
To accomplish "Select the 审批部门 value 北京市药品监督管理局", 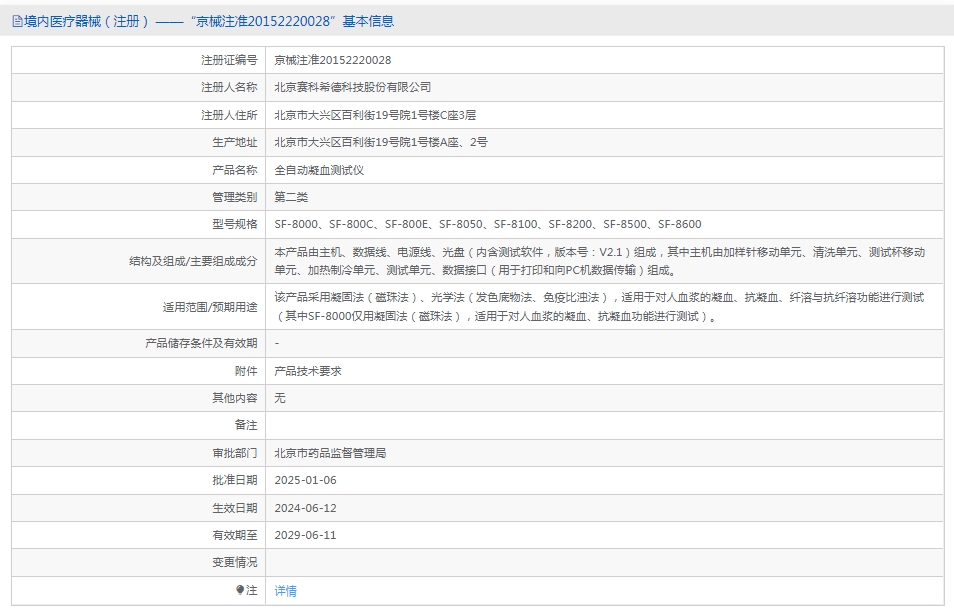I will pyautogui.click(x=331, y=453).
